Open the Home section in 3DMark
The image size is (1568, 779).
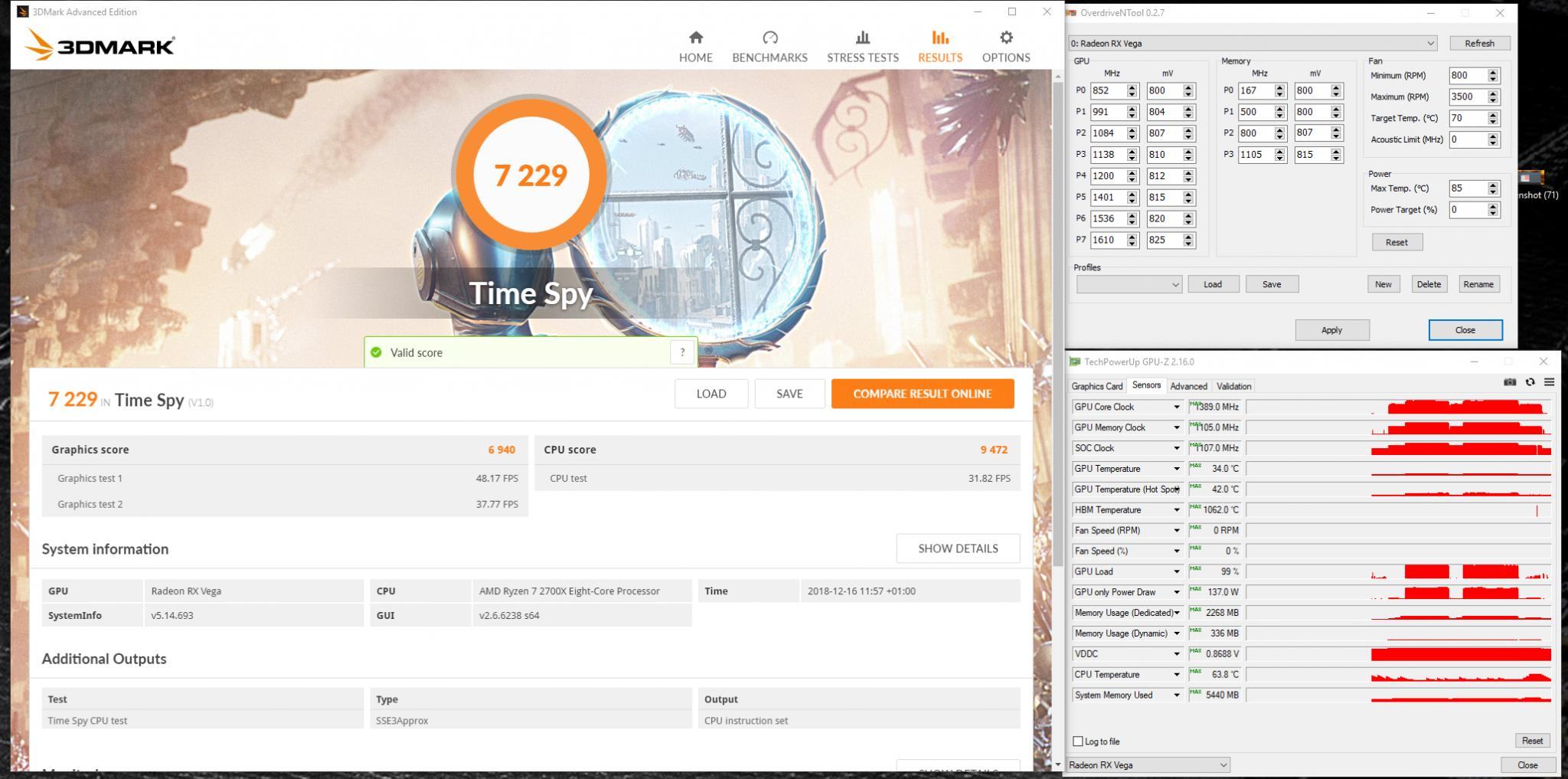click(x=695, y=47)
